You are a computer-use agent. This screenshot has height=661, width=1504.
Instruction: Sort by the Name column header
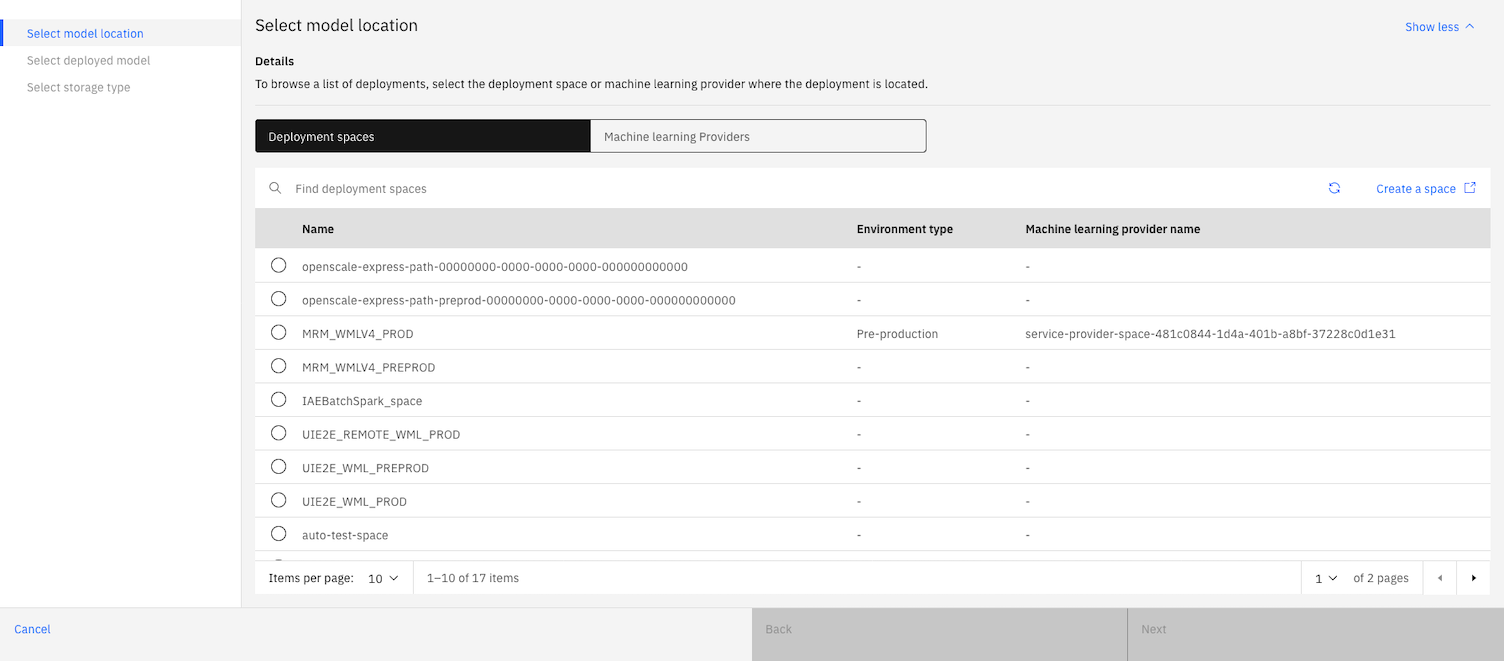coord(318,229)
